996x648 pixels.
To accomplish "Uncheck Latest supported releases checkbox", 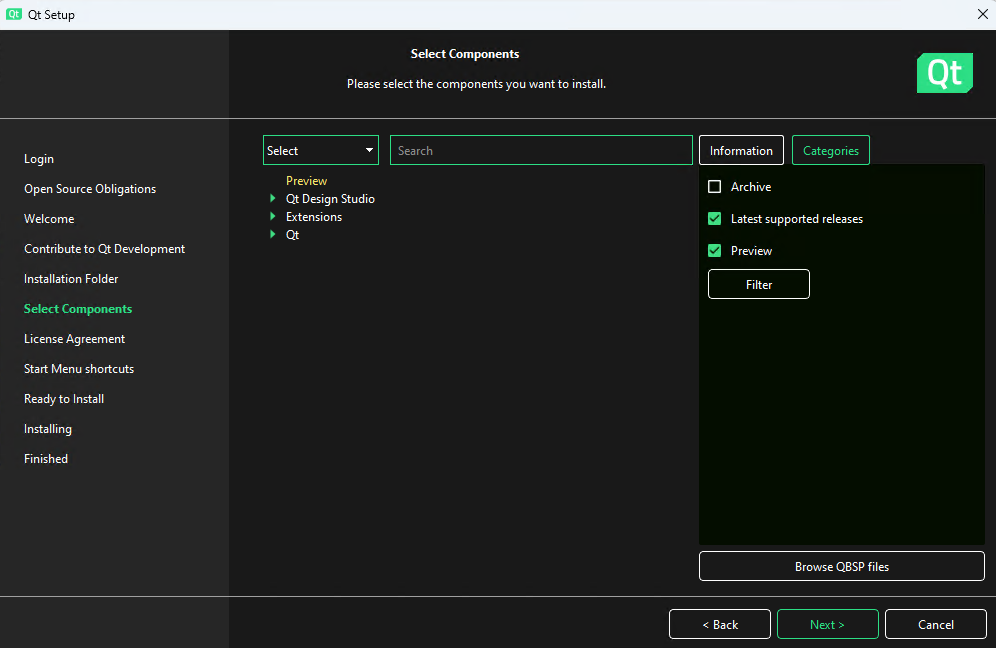I will pyautogui.click(x=715, y=219).
